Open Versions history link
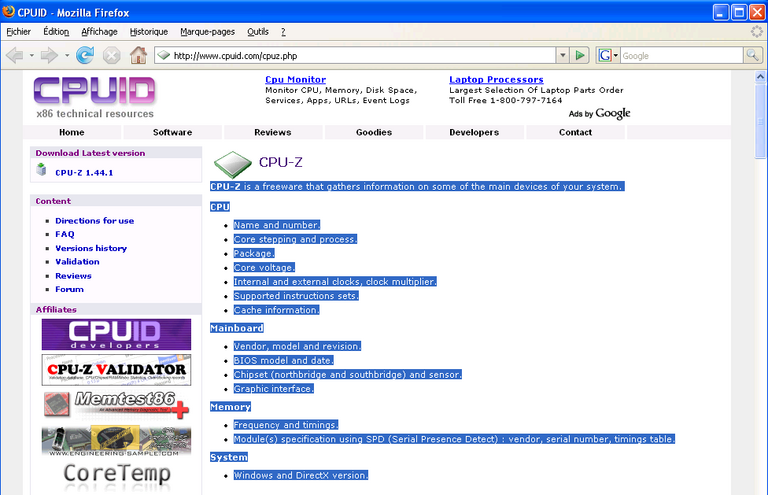 [x=91, y=248]
